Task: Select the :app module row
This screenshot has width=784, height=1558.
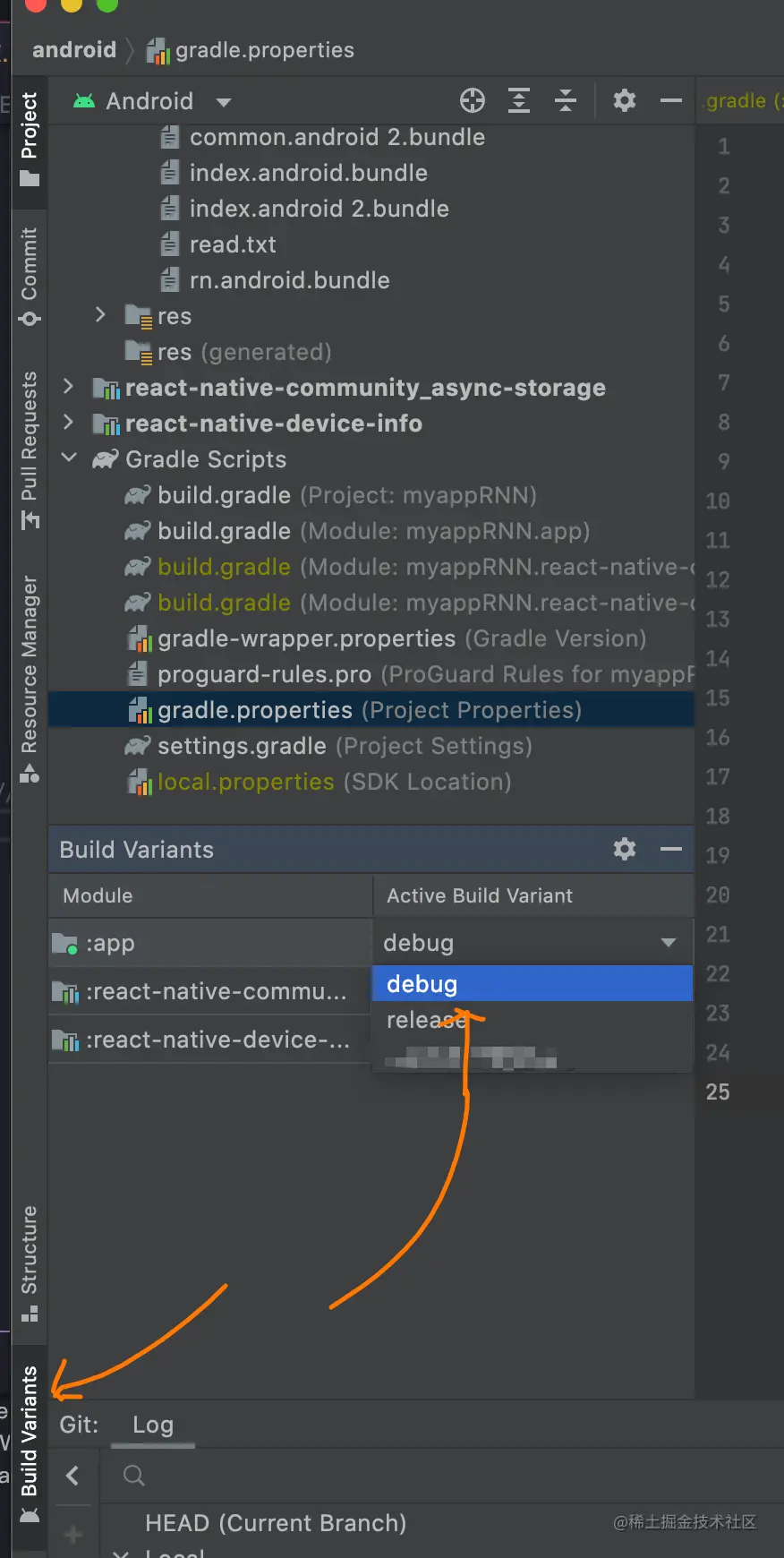Action: tap(210, 943)
